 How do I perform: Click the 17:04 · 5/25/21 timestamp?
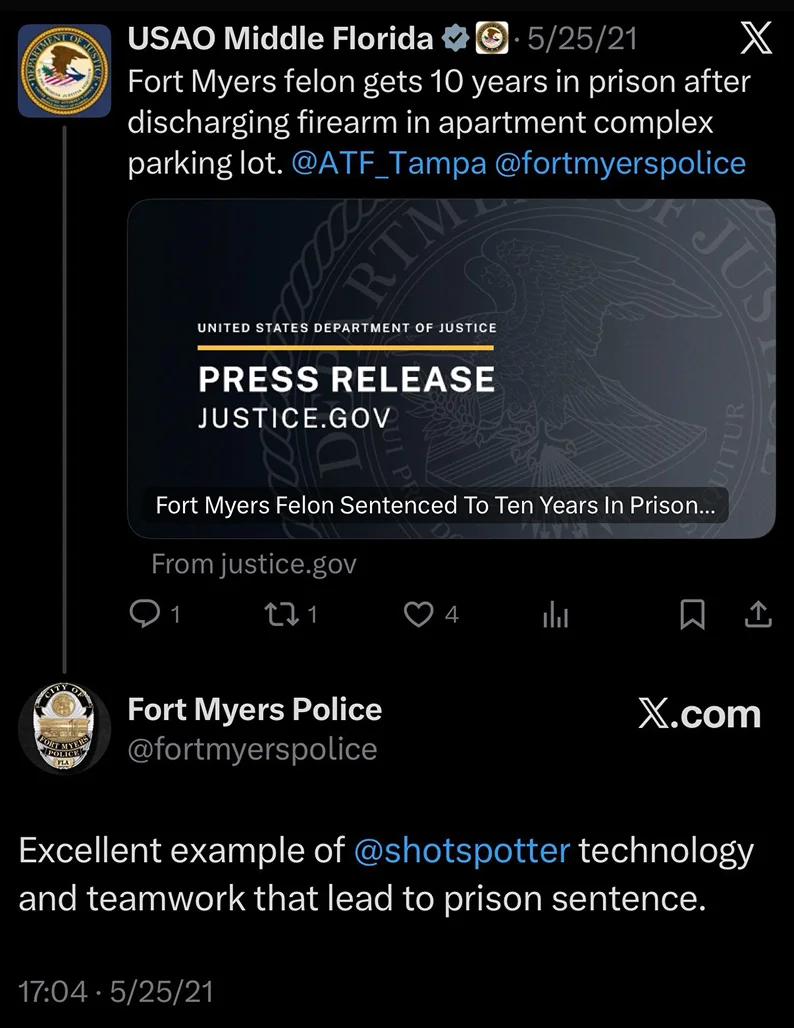click(x=116, y=991)
